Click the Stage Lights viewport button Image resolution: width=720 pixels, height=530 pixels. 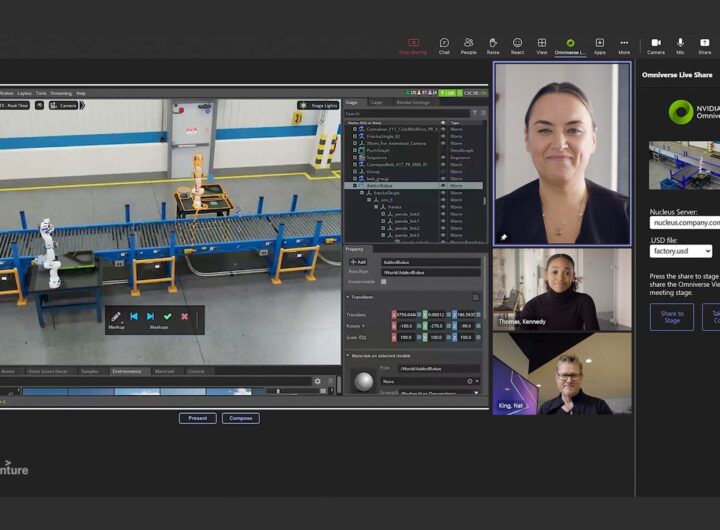(x=318, y=106)
